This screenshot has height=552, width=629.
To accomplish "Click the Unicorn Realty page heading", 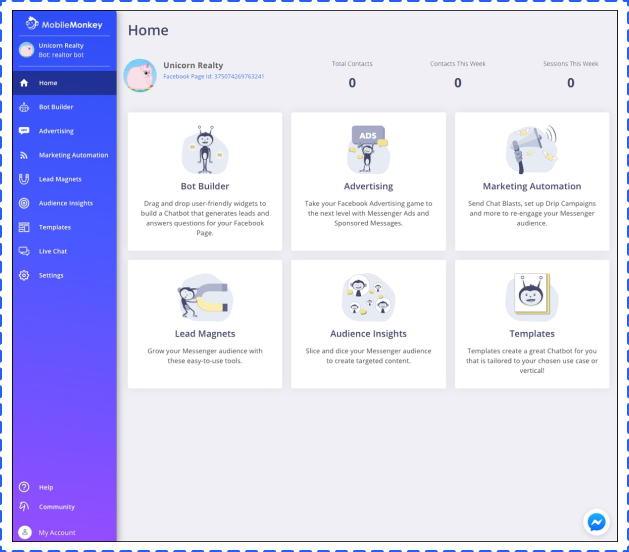I will pyautogui.click(x=193, y=65).
